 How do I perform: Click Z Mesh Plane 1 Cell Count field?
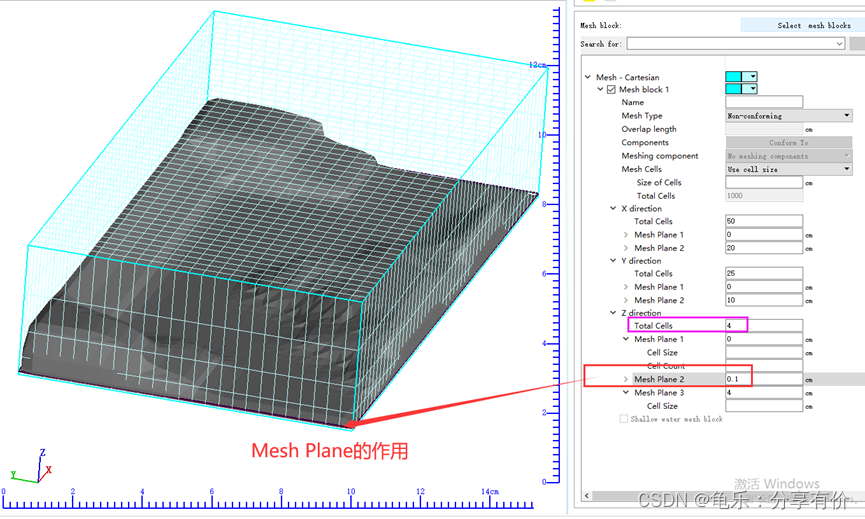pos(764,366)
